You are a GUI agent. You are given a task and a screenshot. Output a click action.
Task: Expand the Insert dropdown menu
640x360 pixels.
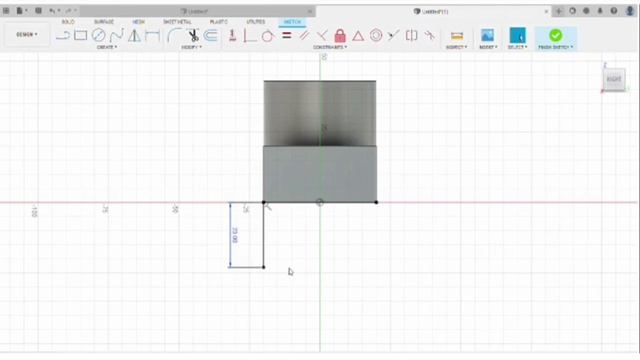click(x=488, y=47)
